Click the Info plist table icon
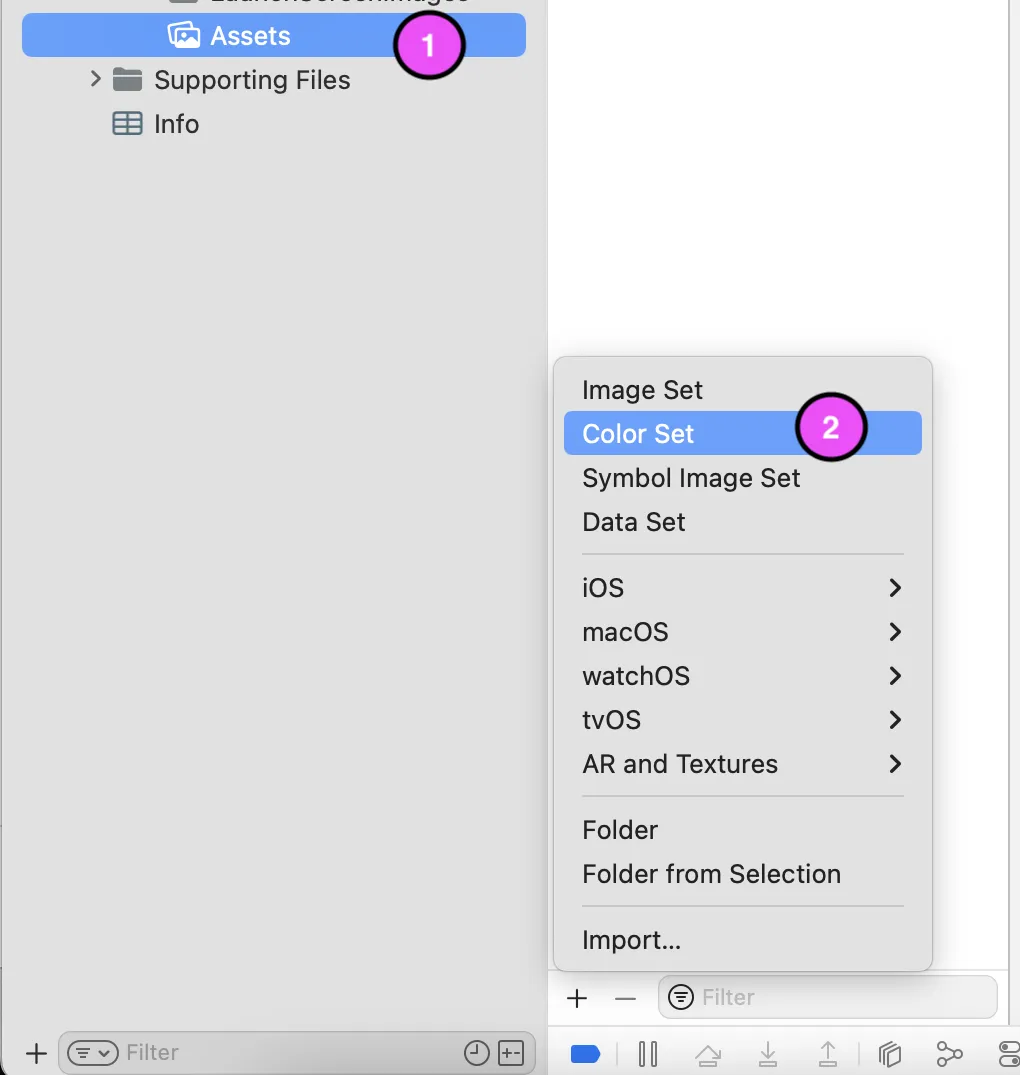The image size is (1020, 1075). point(127,124)
